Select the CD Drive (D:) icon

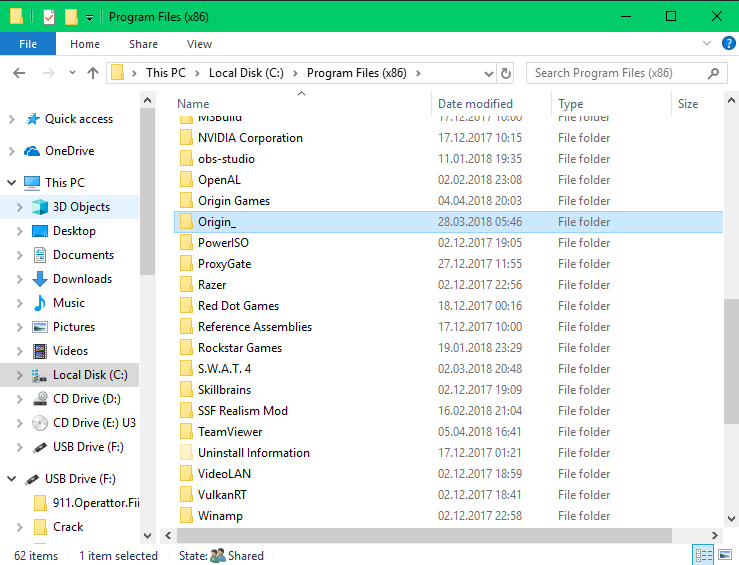[x=40, y=399]
